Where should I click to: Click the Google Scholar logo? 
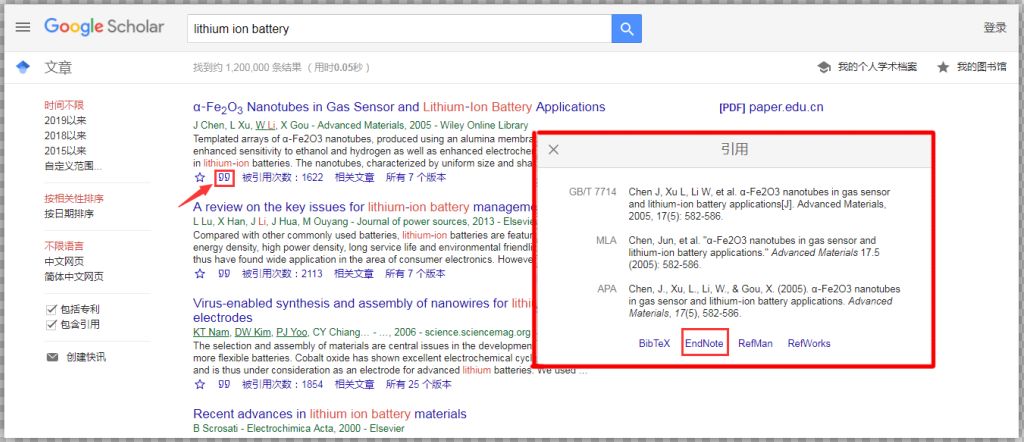point(104,27)
